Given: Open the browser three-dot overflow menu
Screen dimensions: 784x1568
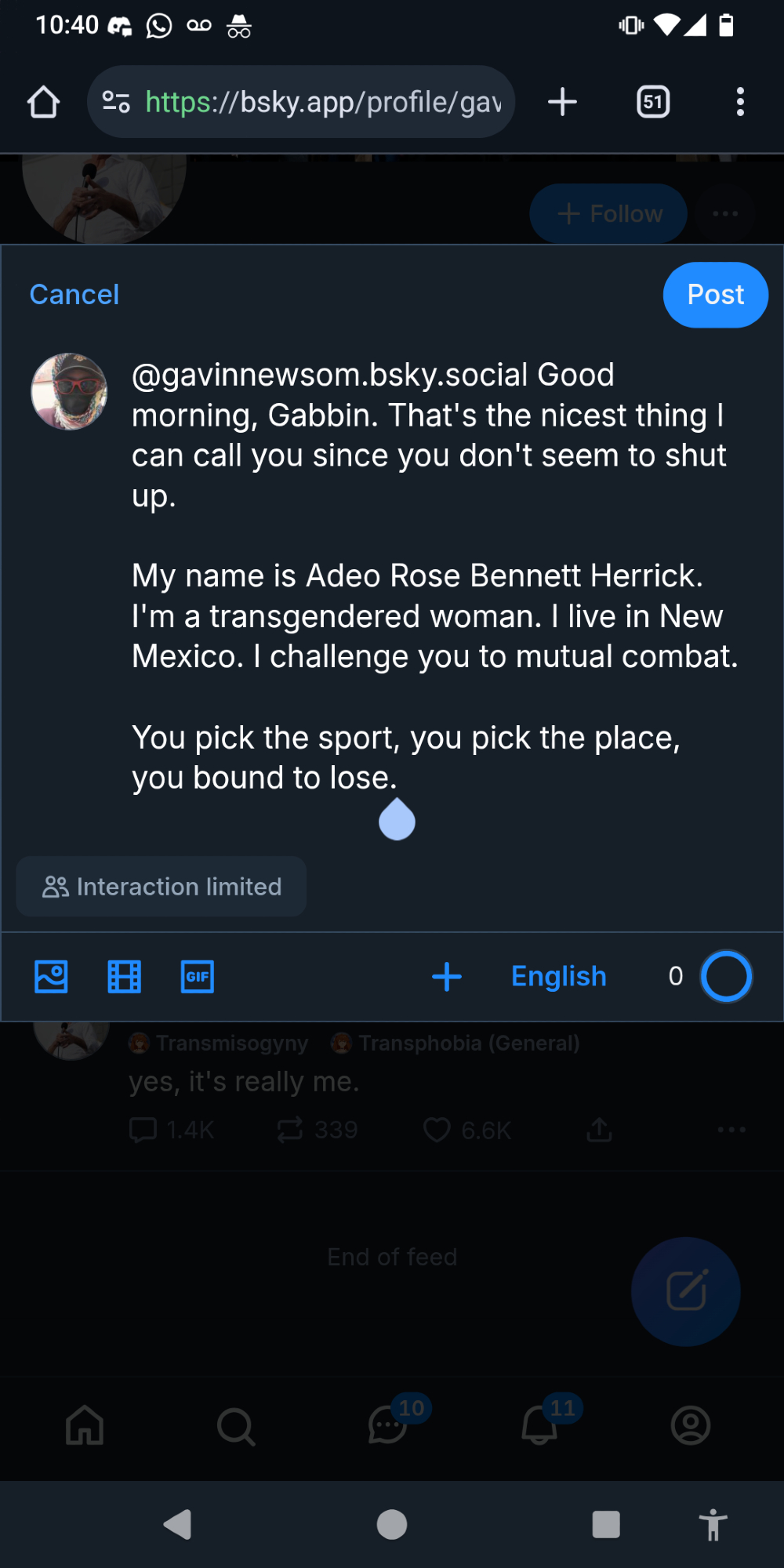Looking at the screenshot, I should pyautogui.click(x=740, y=102).
